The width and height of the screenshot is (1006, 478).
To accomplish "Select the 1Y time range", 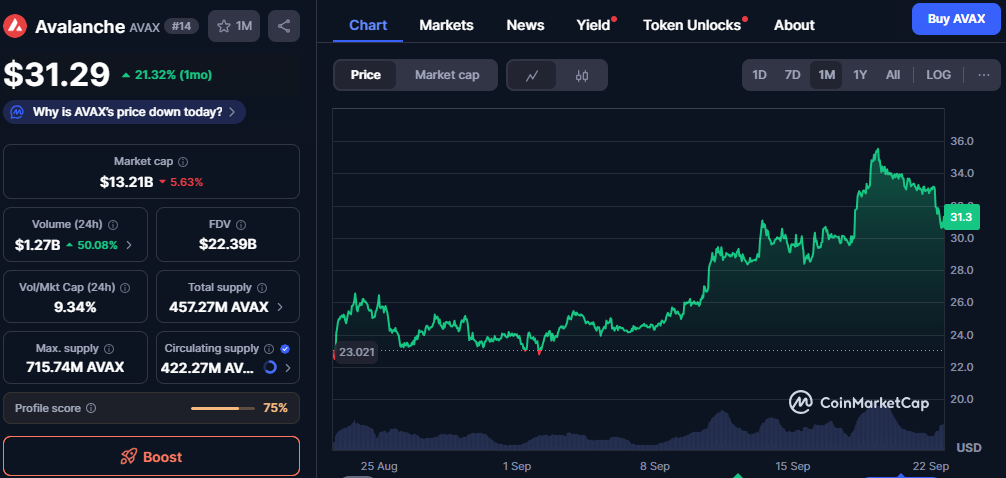I will tap(860, 75).
